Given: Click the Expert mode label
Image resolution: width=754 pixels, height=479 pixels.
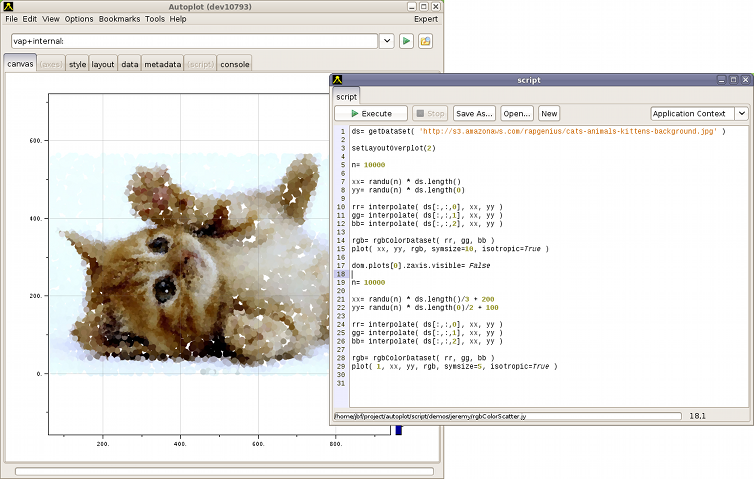Looking at the screenshot, I should click(x=426, y=19).
